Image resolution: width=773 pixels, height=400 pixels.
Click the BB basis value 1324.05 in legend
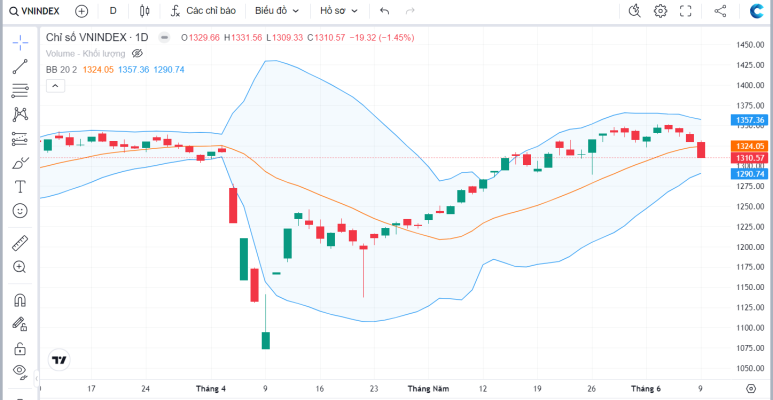click(98, 70)
